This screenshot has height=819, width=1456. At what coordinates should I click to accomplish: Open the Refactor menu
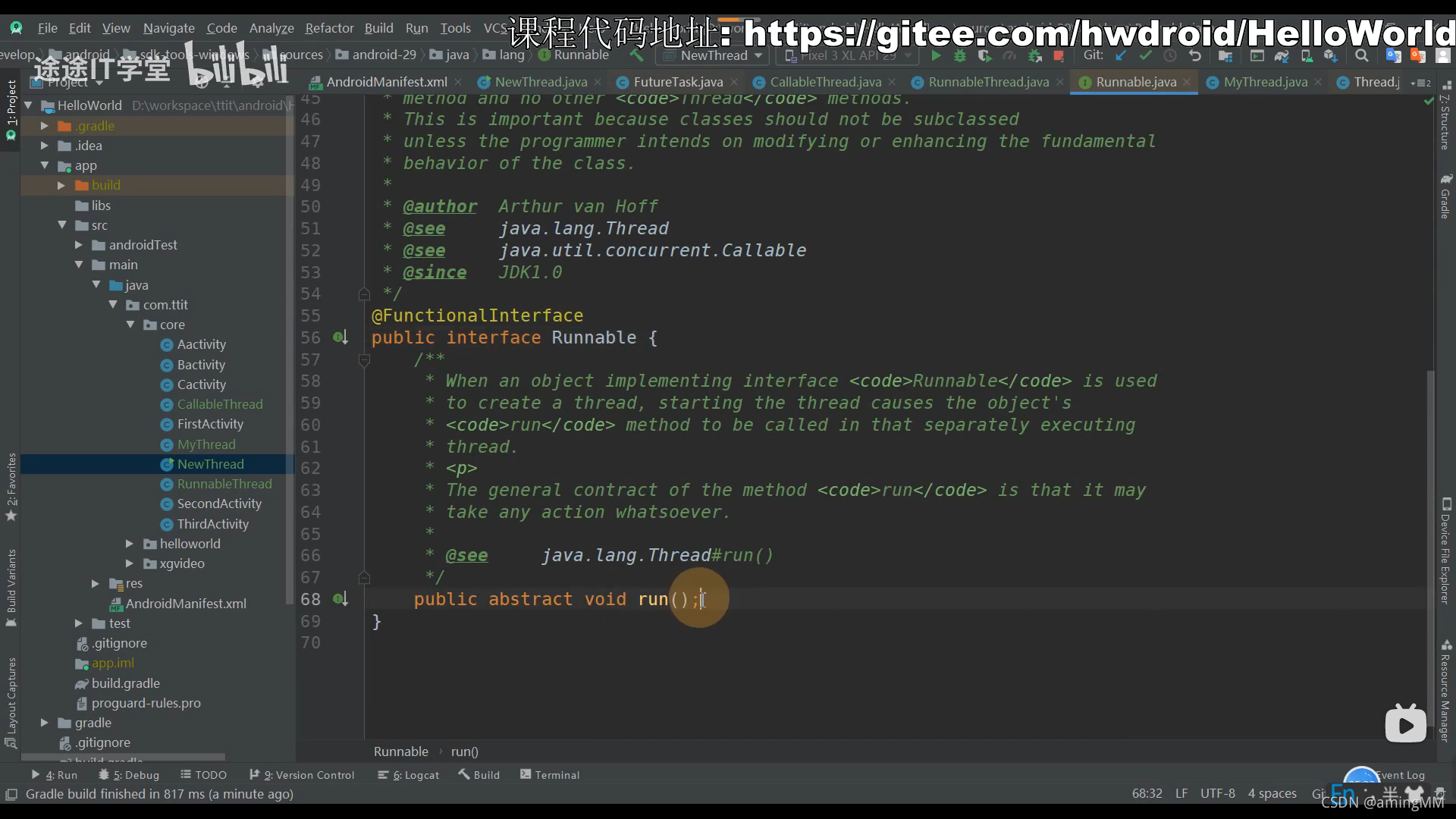tap(329, 28)
